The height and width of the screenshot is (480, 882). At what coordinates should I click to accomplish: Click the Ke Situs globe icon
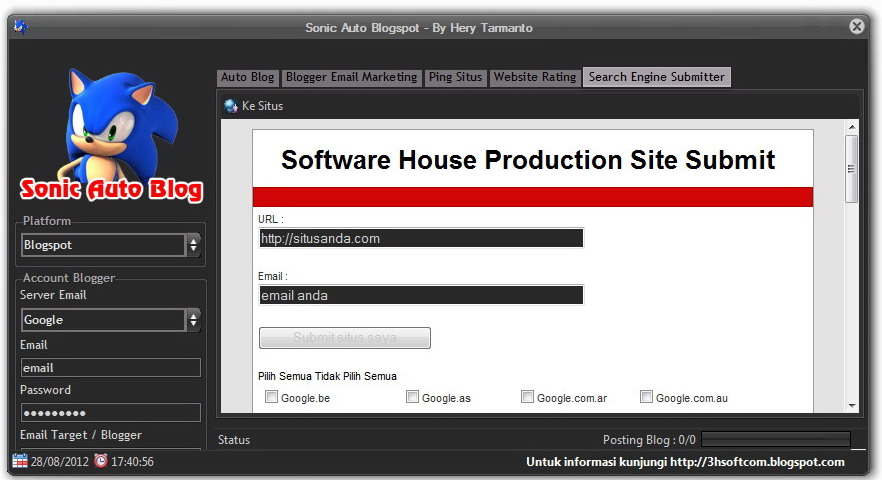click(231, 106)
